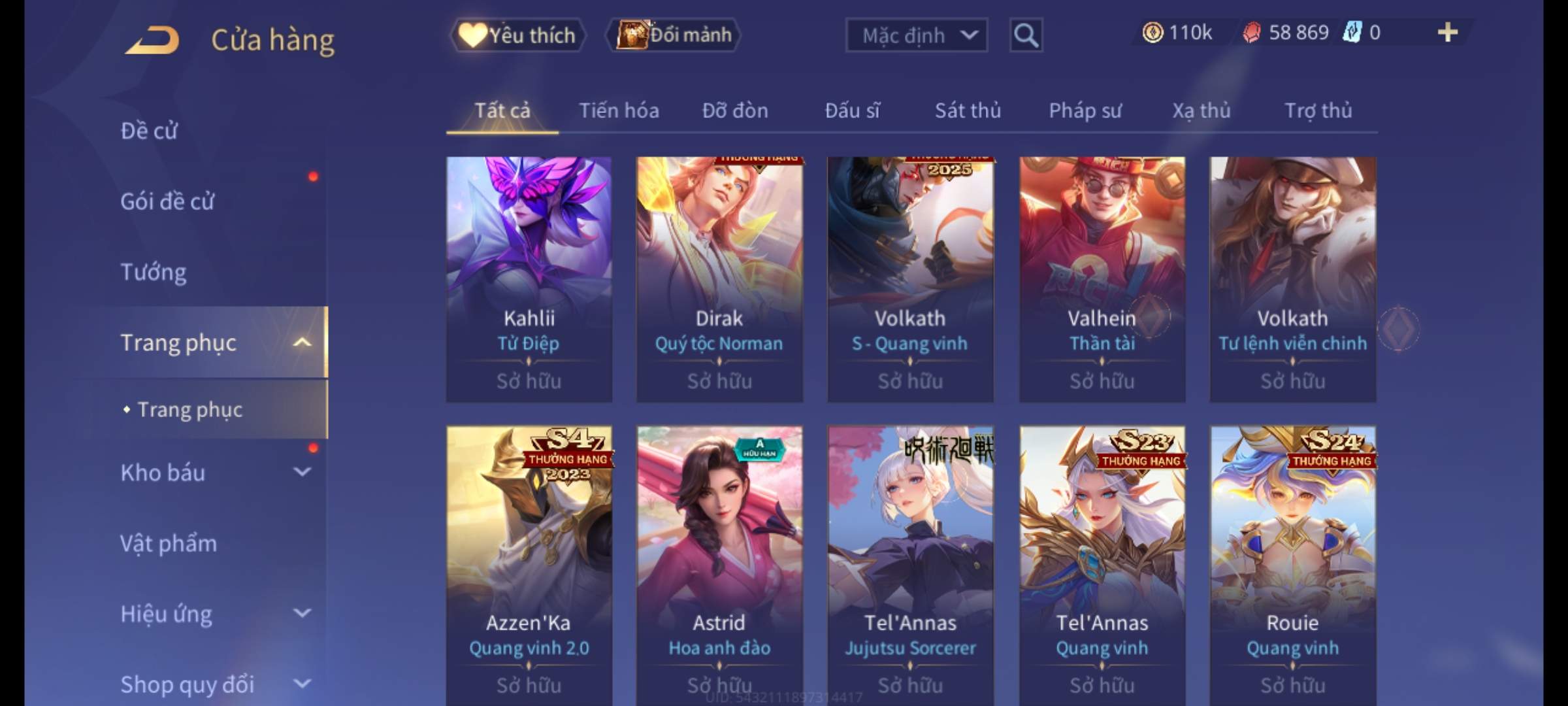The width and height of the screenshot is (1568, 706).
Task: Collapse the Trang phục sidebar section
Action: tap(302, 343)
